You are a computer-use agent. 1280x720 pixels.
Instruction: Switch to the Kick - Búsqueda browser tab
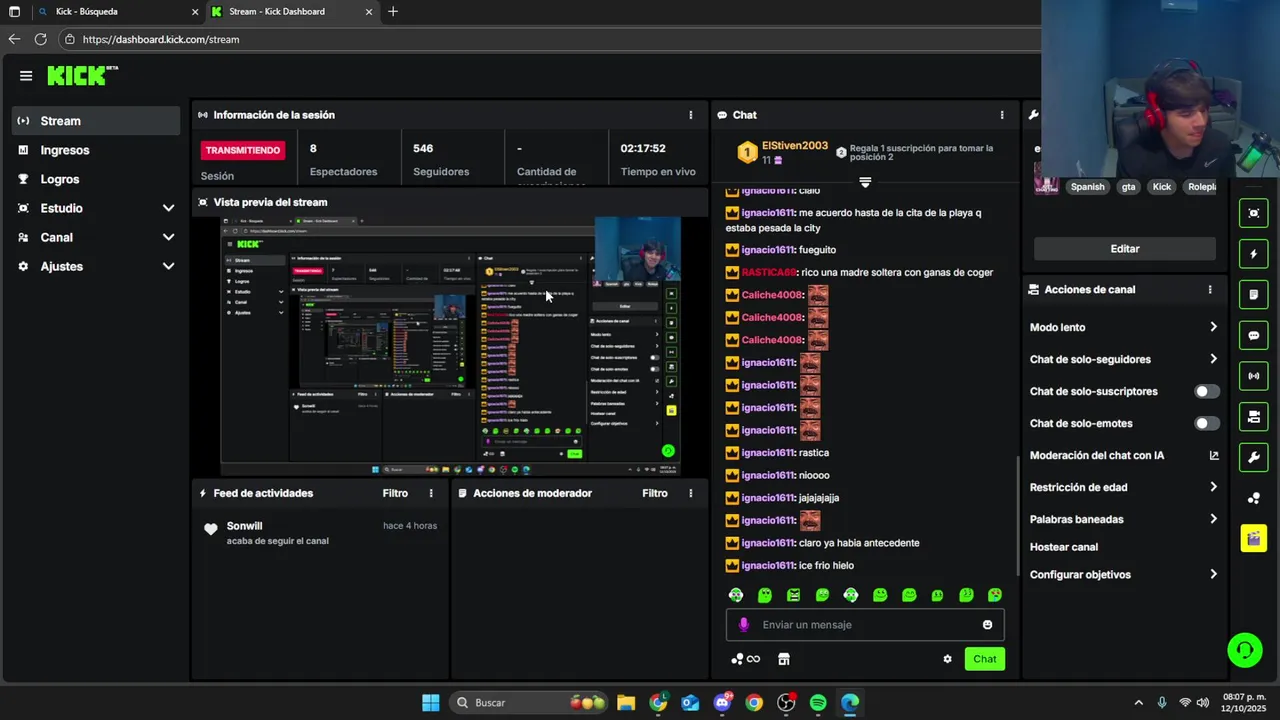[117, 12]
